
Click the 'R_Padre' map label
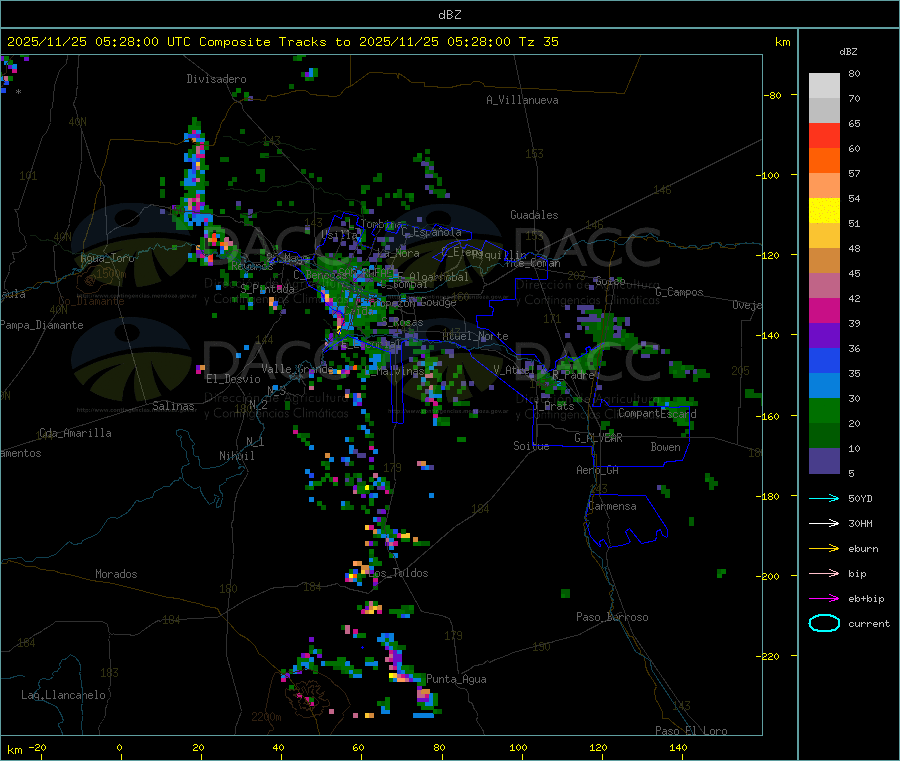tap(573, 375)
